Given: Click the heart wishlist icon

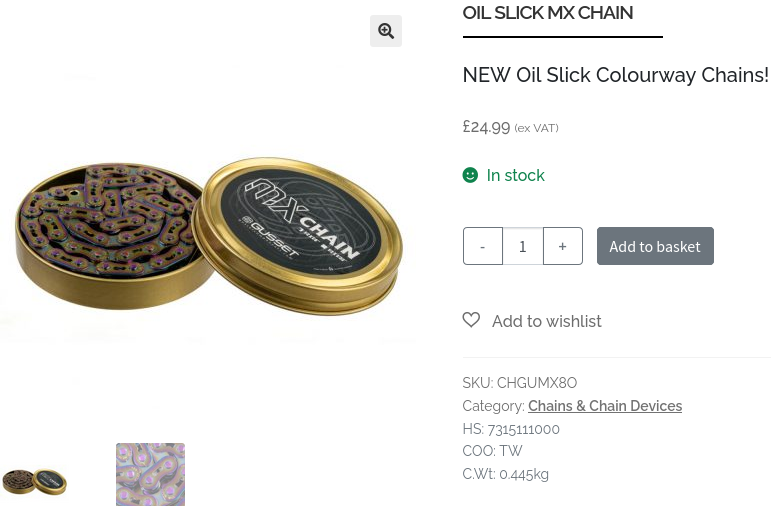Looking at the screenshot, I should coord(471,320).
